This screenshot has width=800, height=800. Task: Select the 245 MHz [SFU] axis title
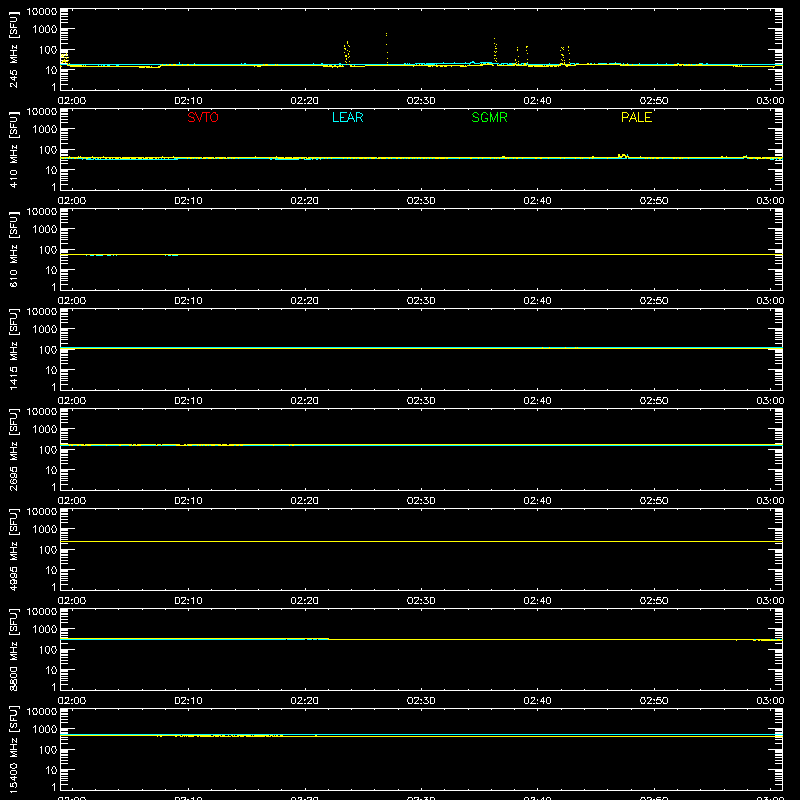point(13,49)
